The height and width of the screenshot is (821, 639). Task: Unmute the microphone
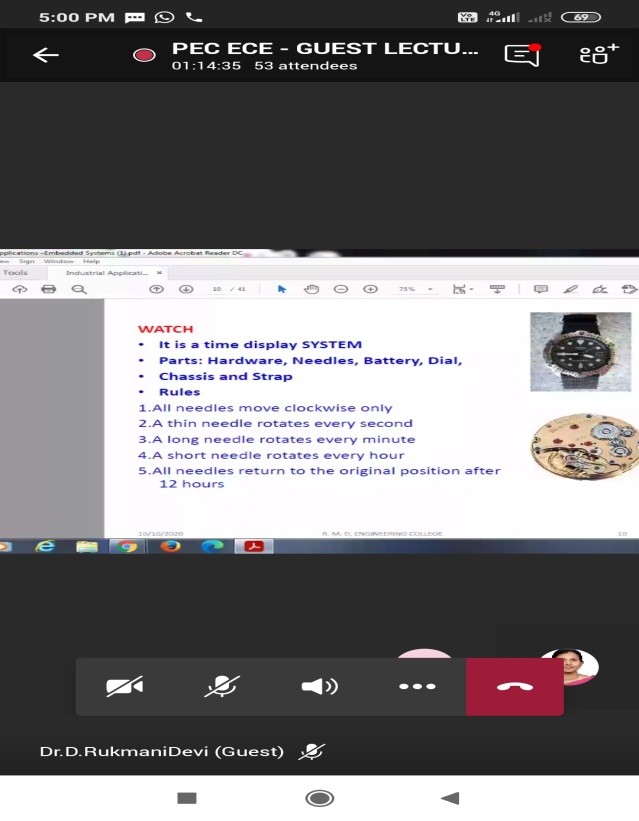click(222, 686)
